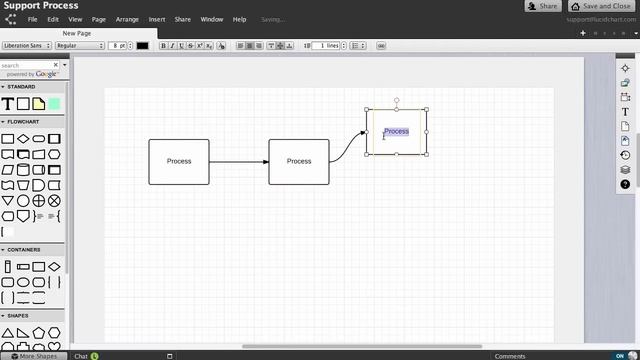Screen dimensions: 640x360
Task: Open the File menu
Action: click(x=32, y=19)
